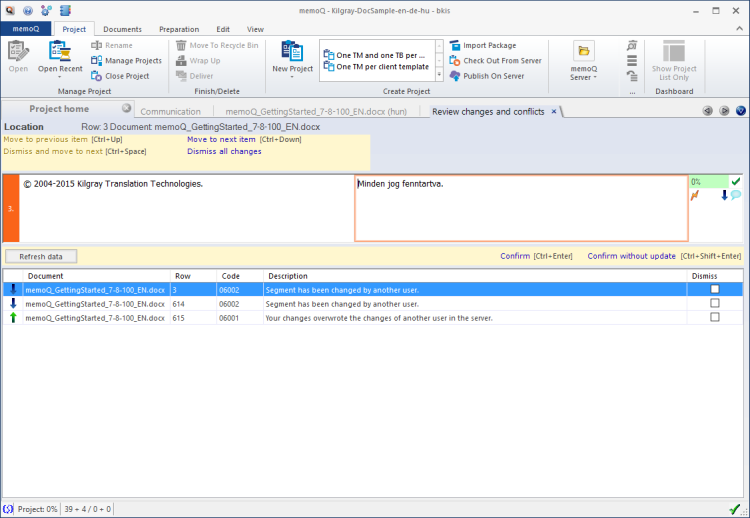This screenshot has height=518, width=750.
Task: Click the Dismiss all changes link
Action: pos(224,151)
